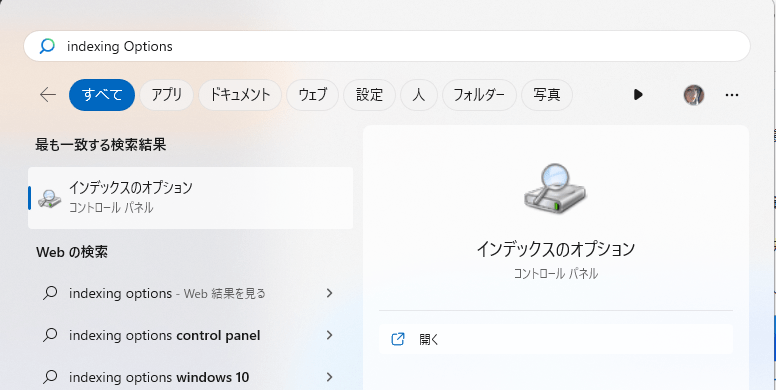The width and height of the screenshot is (776, 390).
Task: Switch to the ウェブ filter tab
Action: click(x=312, y=95)
